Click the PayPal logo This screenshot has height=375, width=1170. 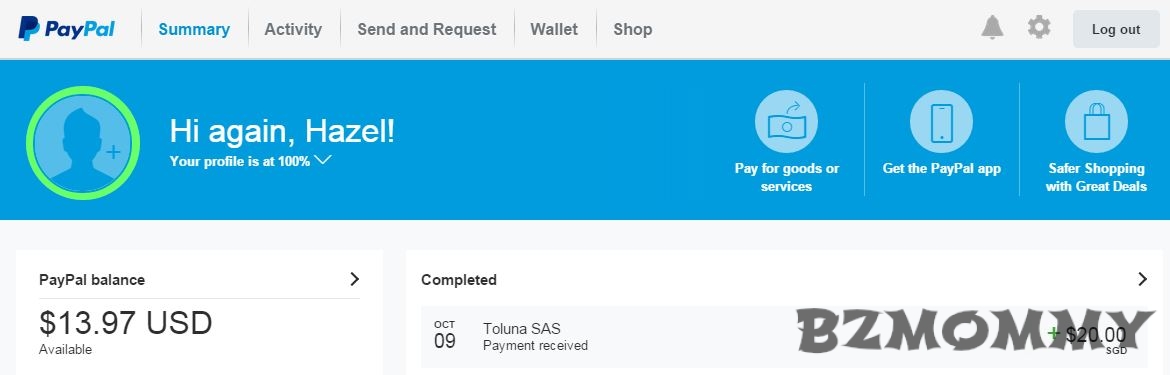coord(66,29)
